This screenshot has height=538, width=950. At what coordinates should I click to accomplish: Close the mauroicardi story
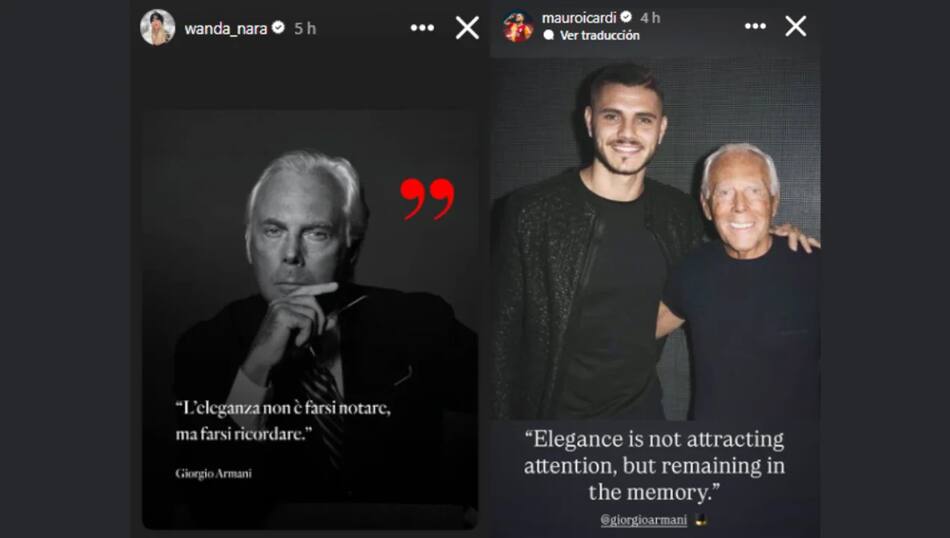[x=796, y=26]
